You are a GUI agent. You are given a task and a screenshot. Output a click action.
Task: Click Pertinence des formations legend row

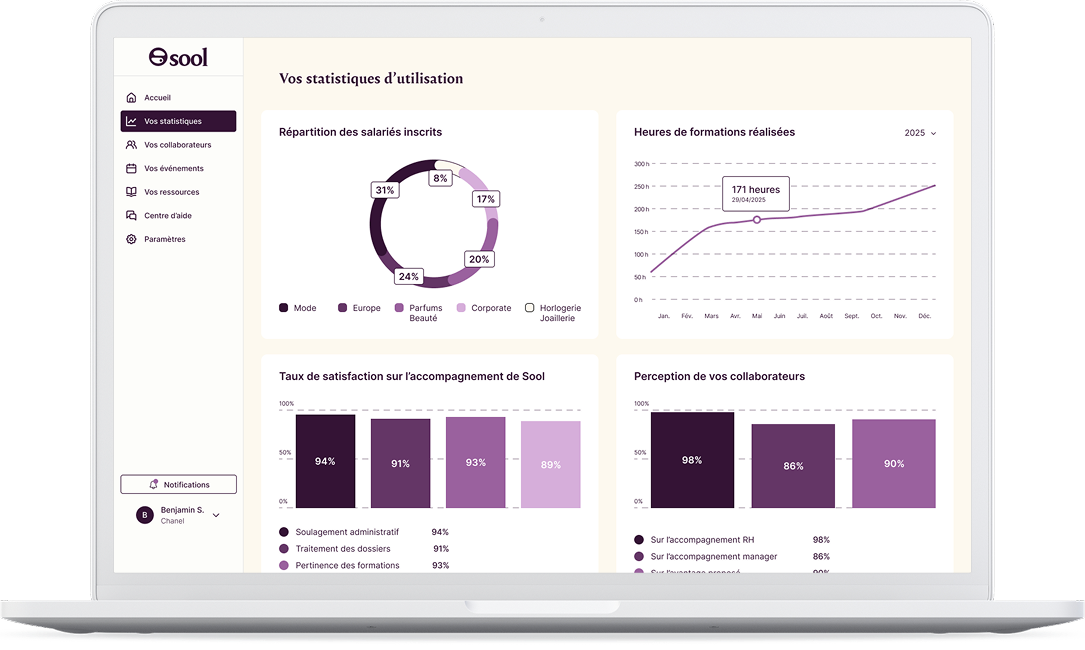point(364,566)
